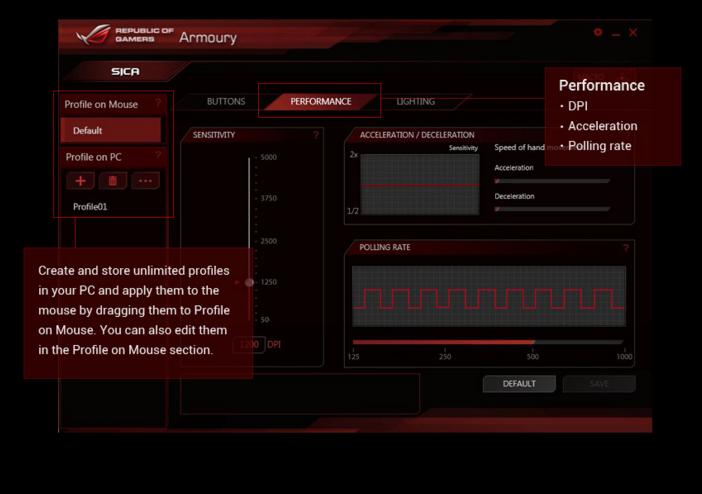Add a new PC profile with plus icon

coord(80,180)
